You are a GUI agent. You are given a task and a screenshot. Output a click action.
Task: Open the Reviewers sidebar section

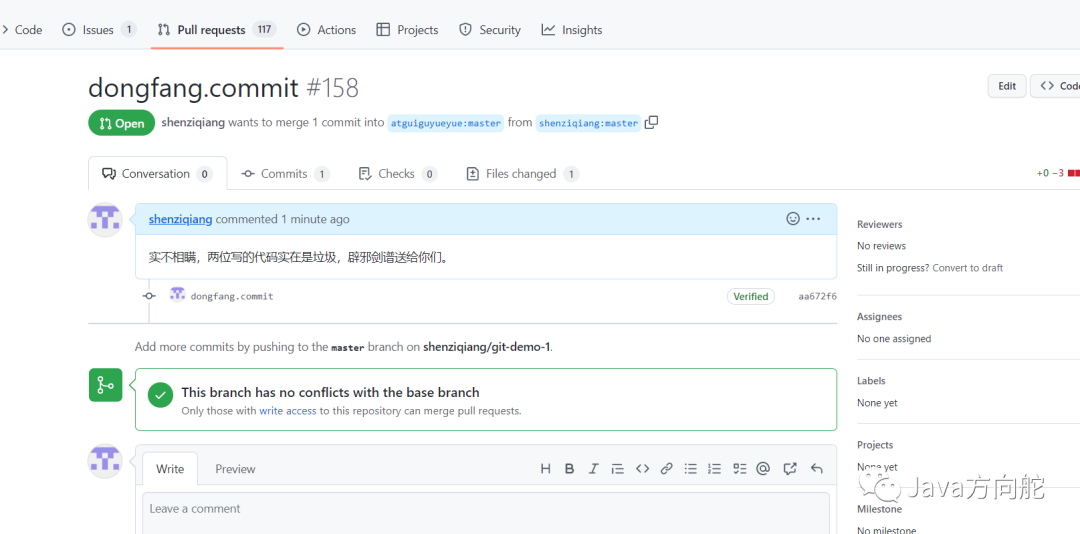880,224
